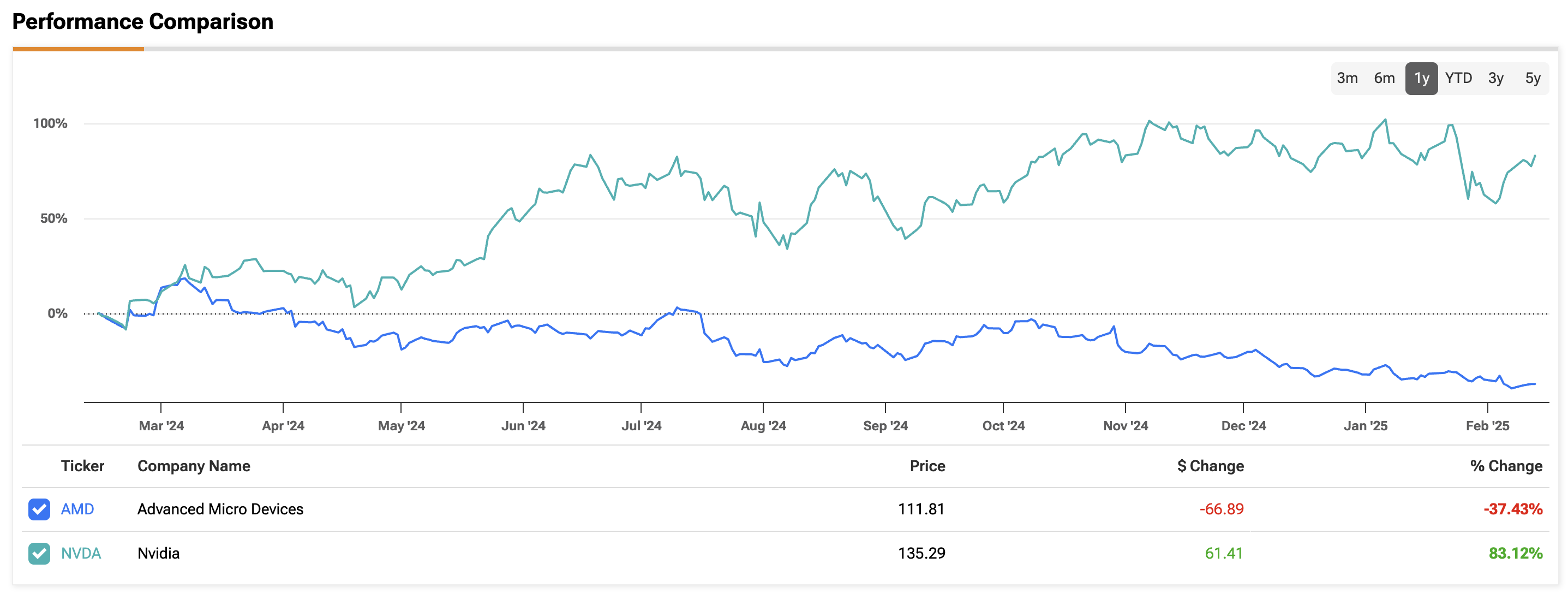Switch chart to 3y range
The width and height of the screenshot is (1568, 593).
1495,78
